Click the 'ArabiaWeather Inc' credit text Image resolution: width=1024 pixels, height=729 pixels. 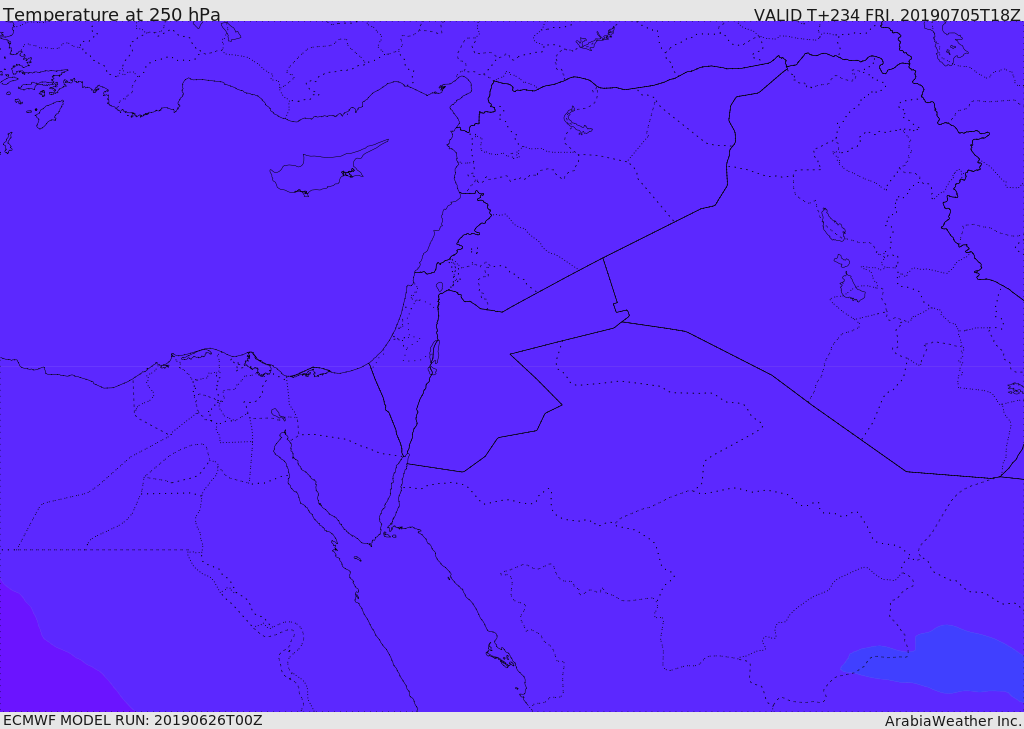point(952,721)
